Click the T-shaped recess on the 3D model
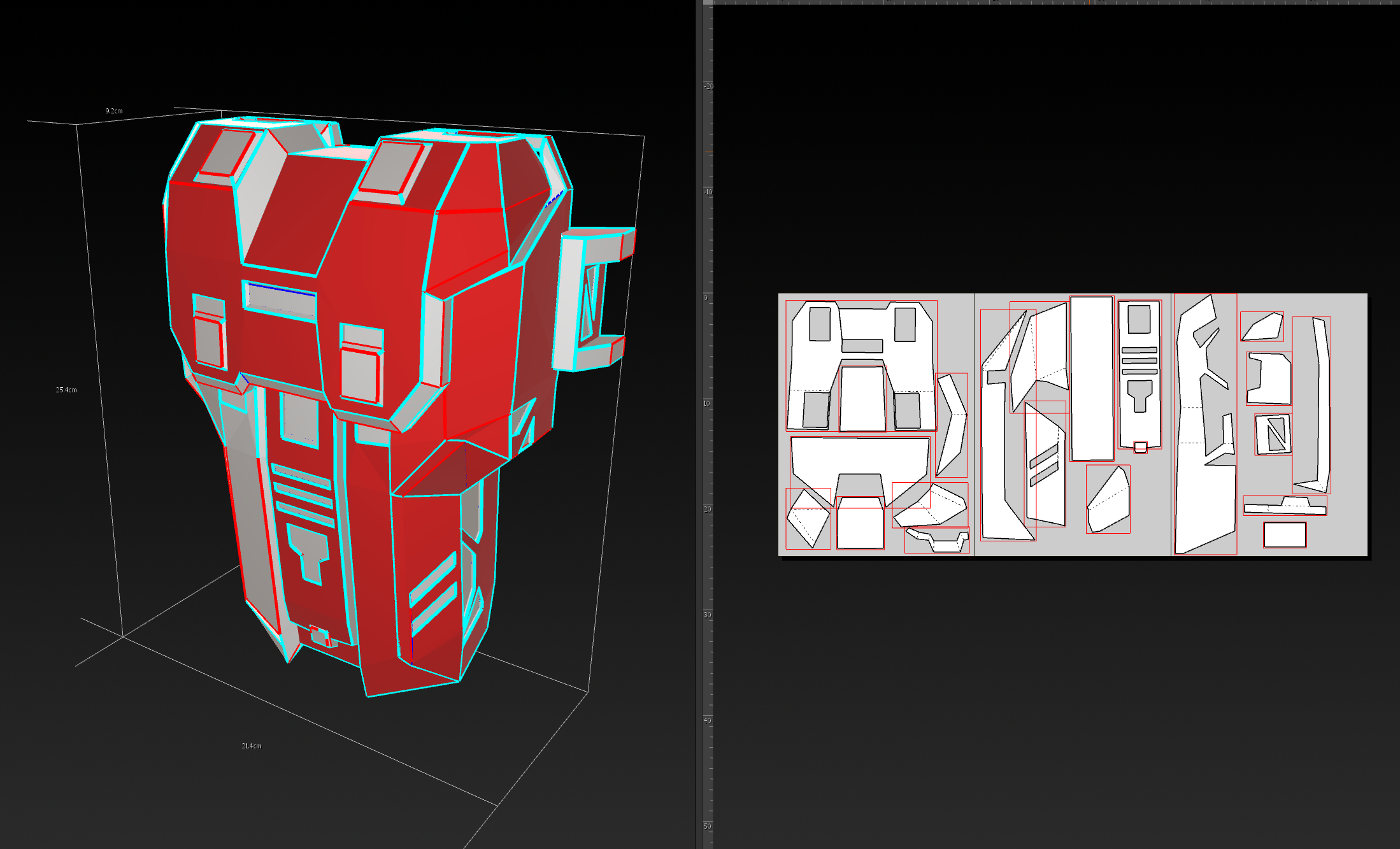This screenshot has height=849, width=1400. pyautogui.click(x=308, y=553)
